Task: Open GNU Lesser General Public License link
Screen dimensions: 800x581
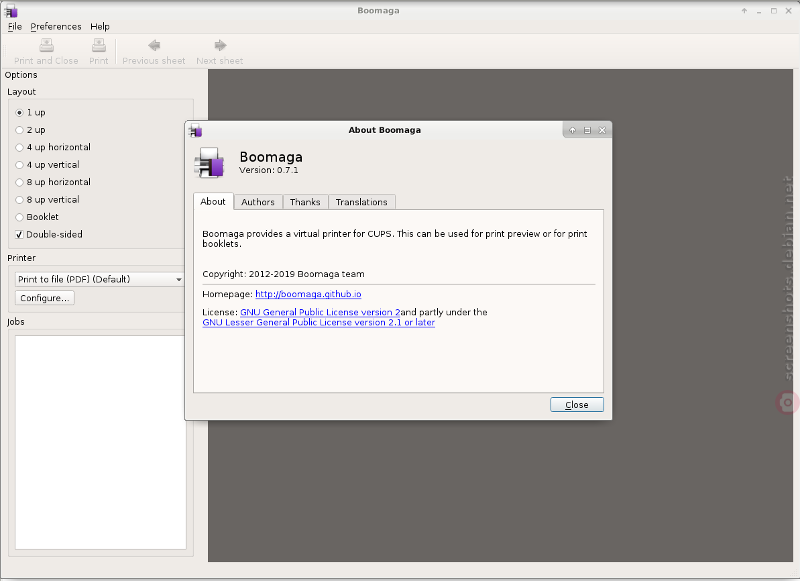Action: [318, 322]
